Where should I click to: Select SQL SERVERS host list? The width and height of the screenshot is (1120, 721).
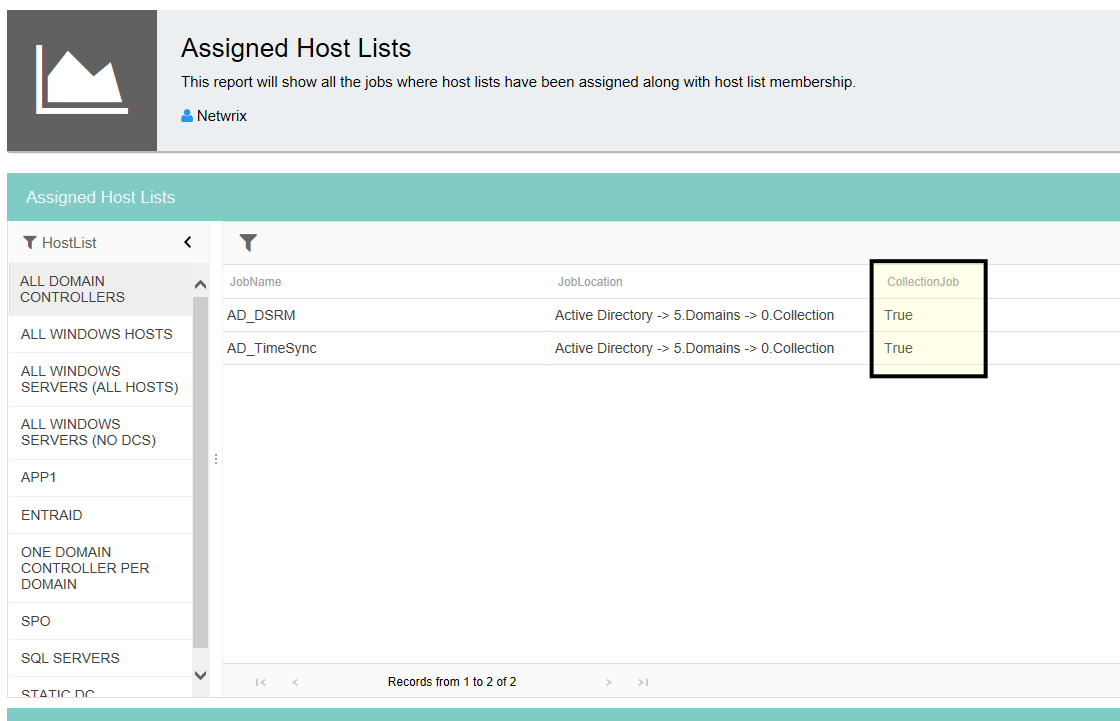tap(70, 658)
